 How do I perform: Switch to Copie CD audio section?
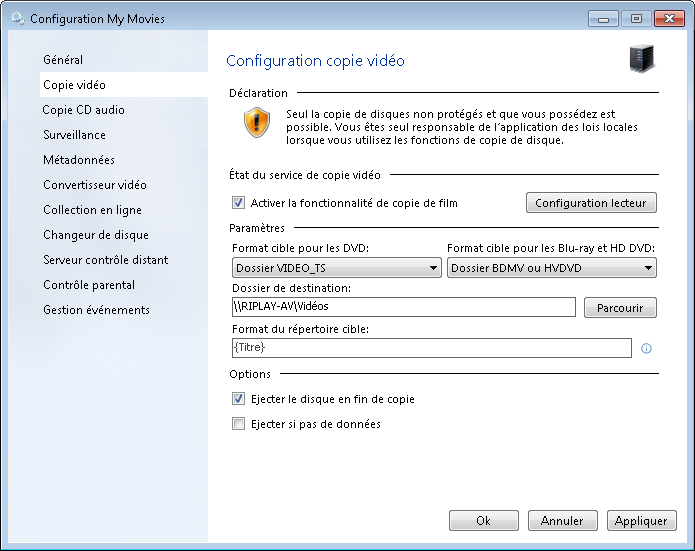[83, 110]
